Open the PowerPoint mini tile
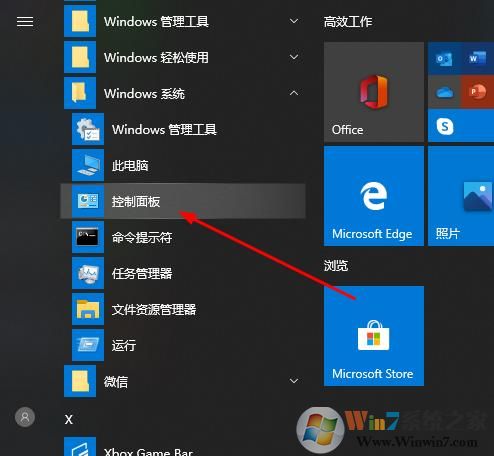The height and width of the screenshot is (456, 494). coord(477,92)
